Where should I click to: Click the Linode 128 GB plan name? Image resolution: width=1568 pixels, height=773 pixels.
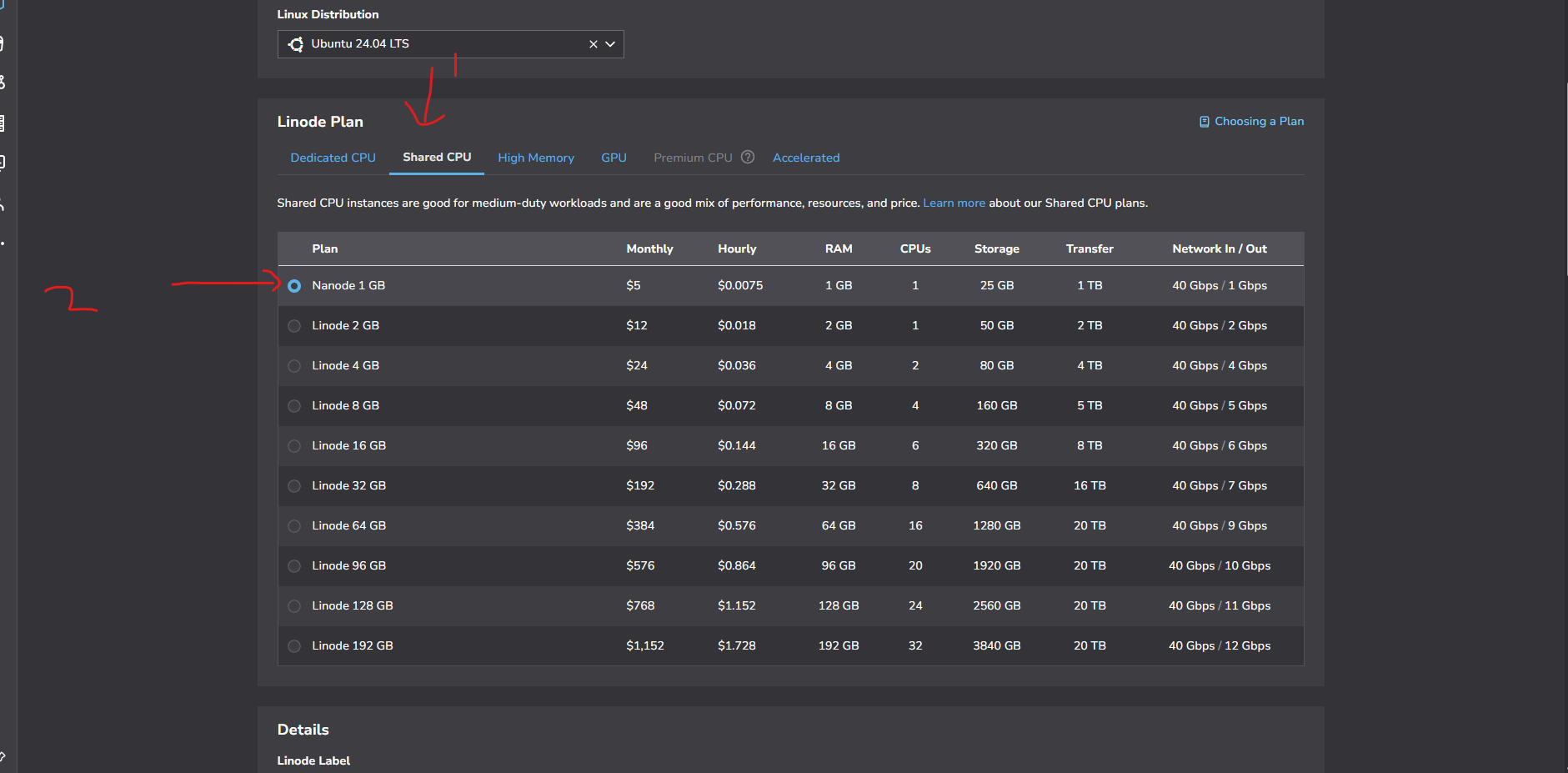coord(353,605)
